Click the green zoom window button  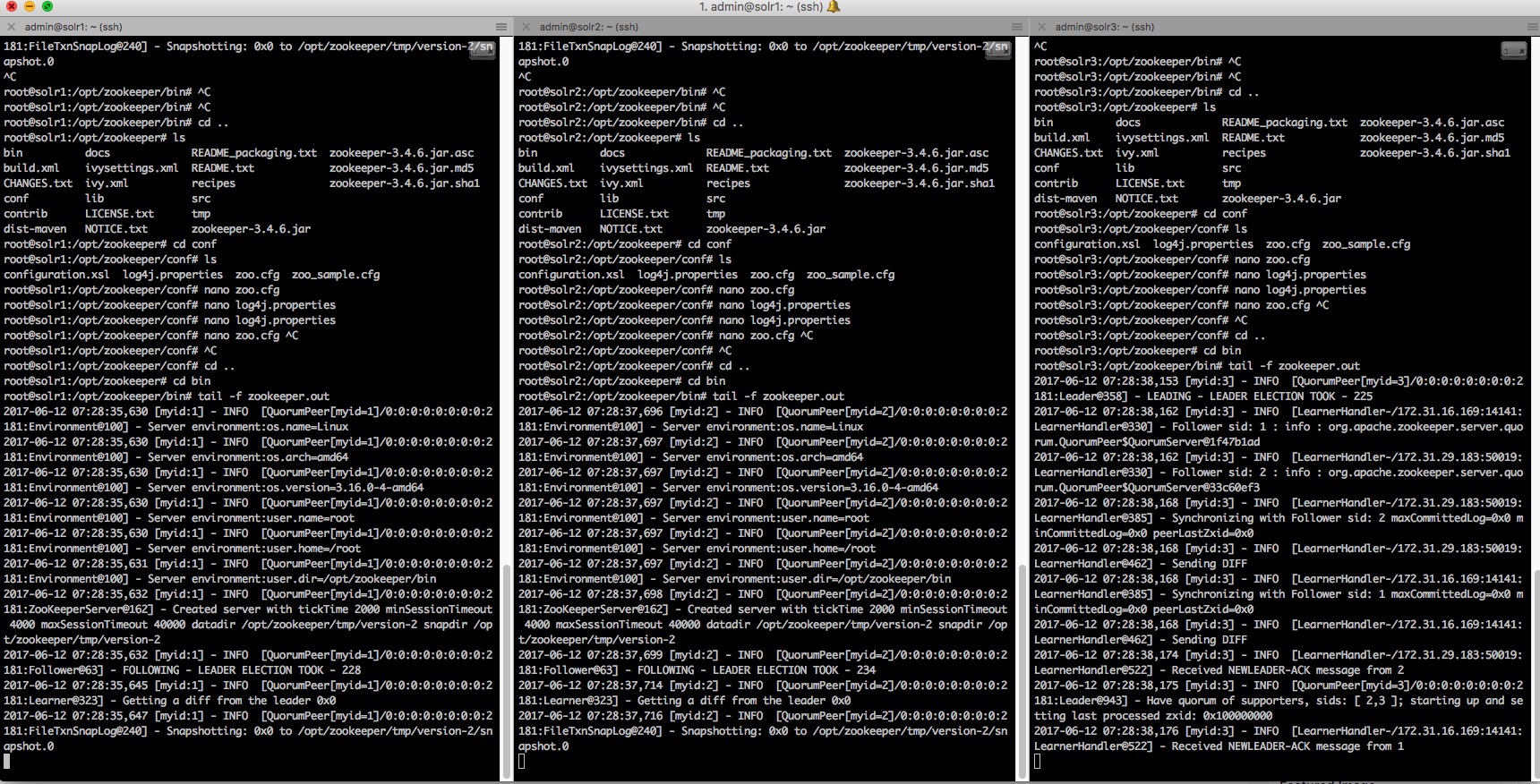point(47,7)
